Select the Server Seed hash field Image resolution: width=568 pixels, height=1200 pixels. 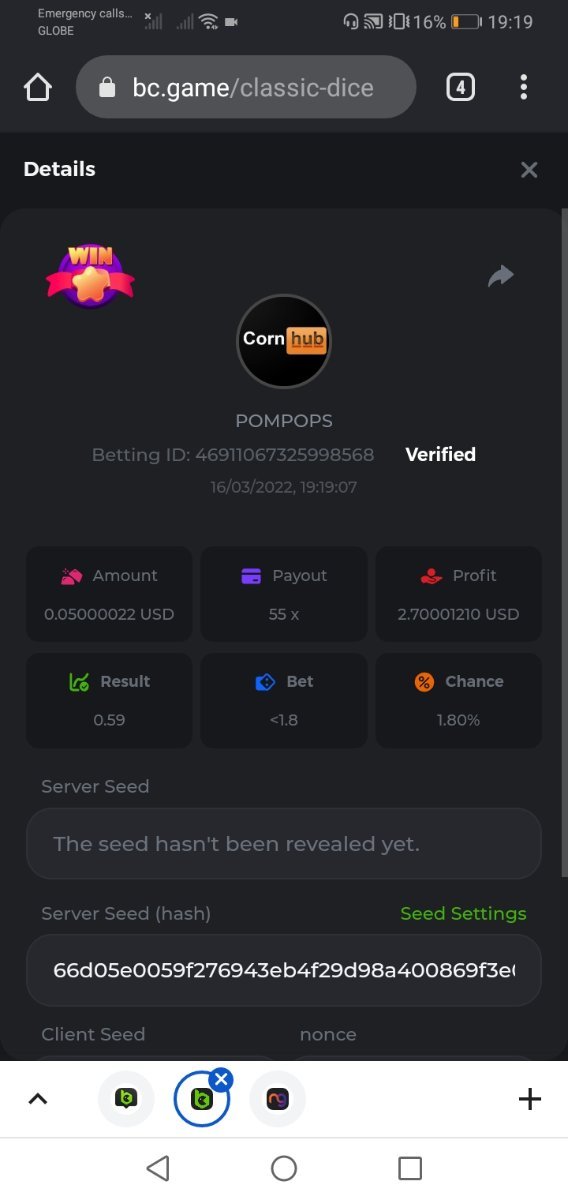pyautogui.click(x=284, y=970)
